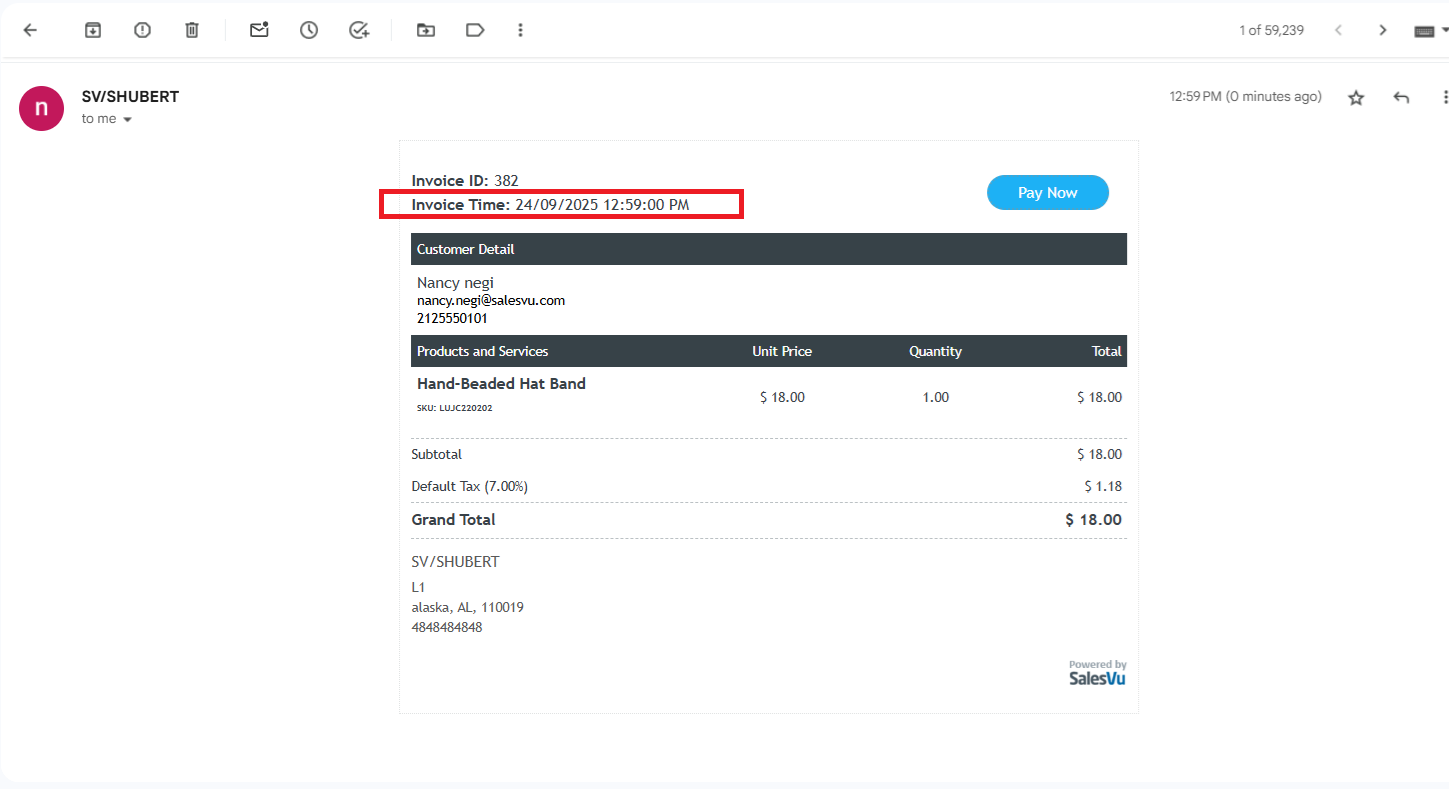Viewport: 1449px width, 789px height.
Task: Click Invoice ID 382 text
Action: (465, 181)
